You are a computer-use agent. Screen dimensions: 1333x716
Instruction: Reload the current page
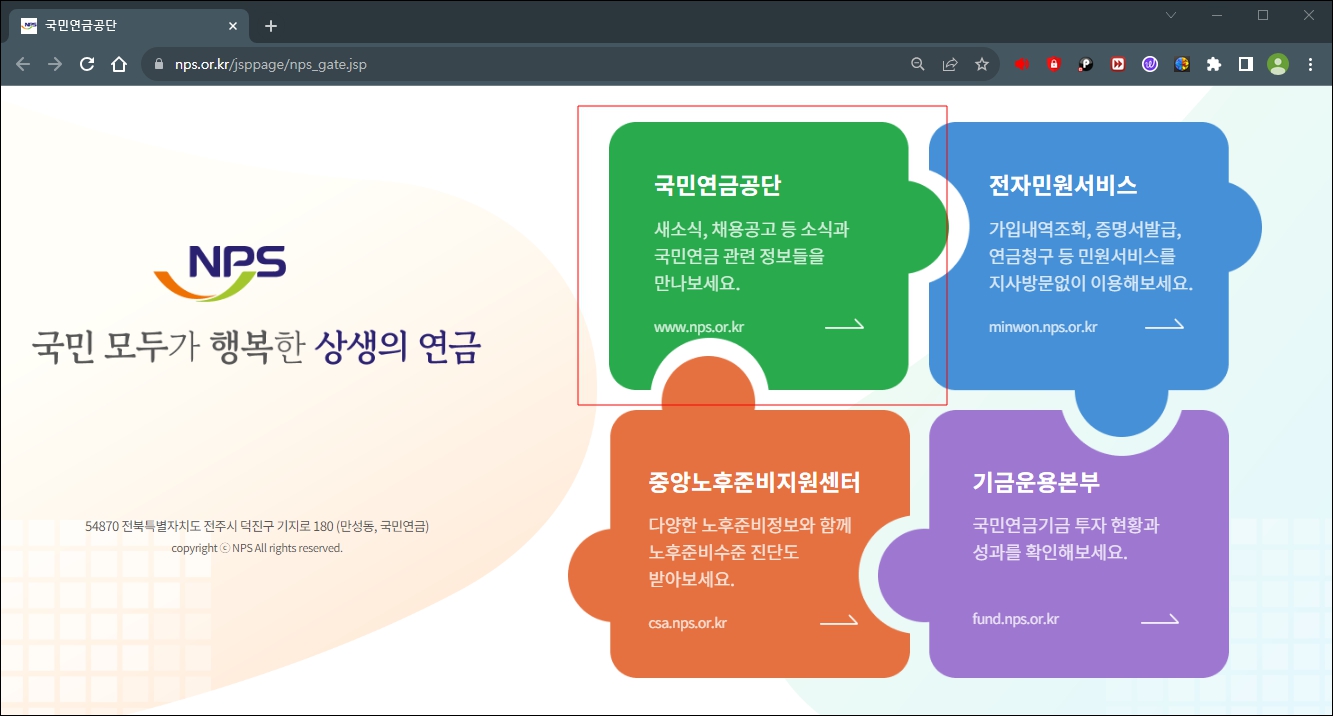tap(87, 64)
